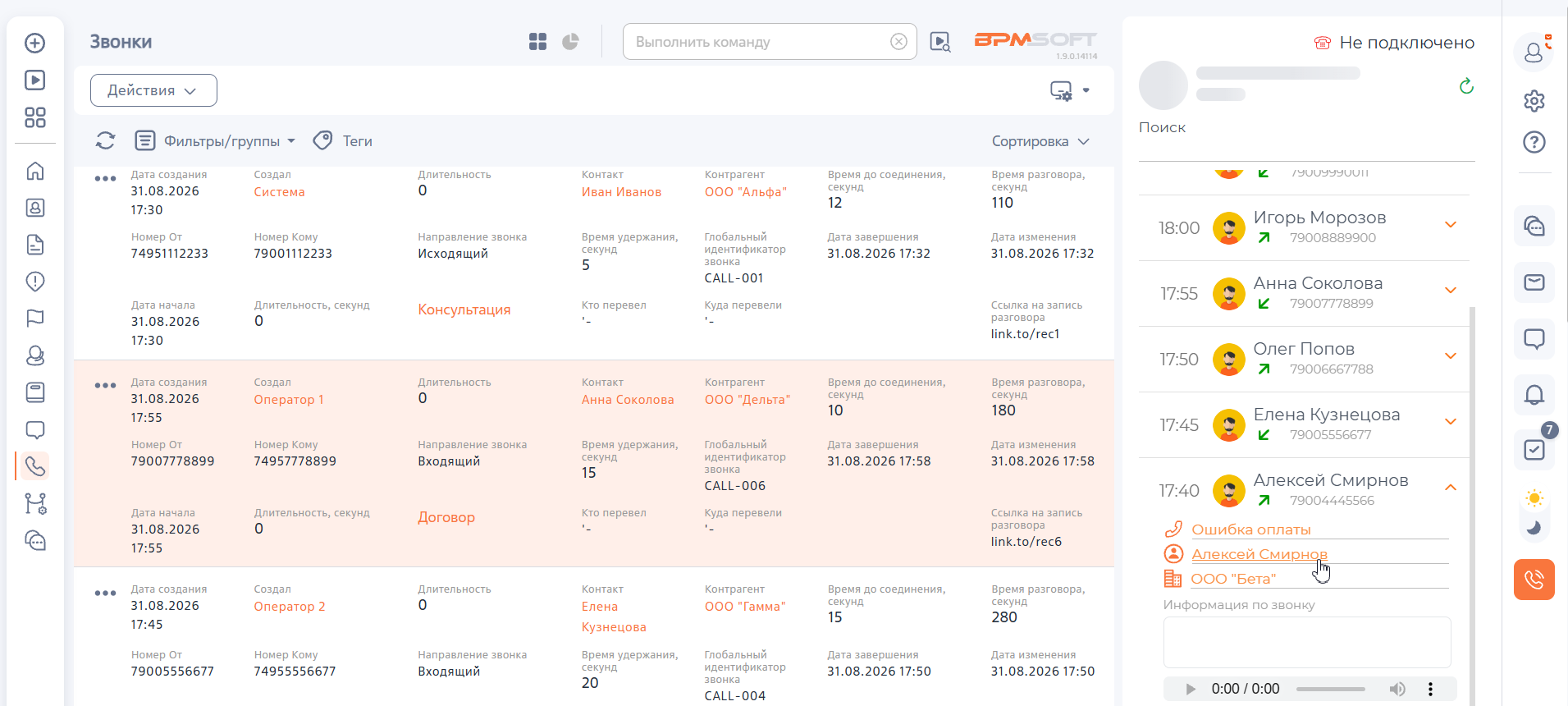Open the tasks icon with badge 7
This screenshot has width=1568, height=706.
[x=1534, y=448]
